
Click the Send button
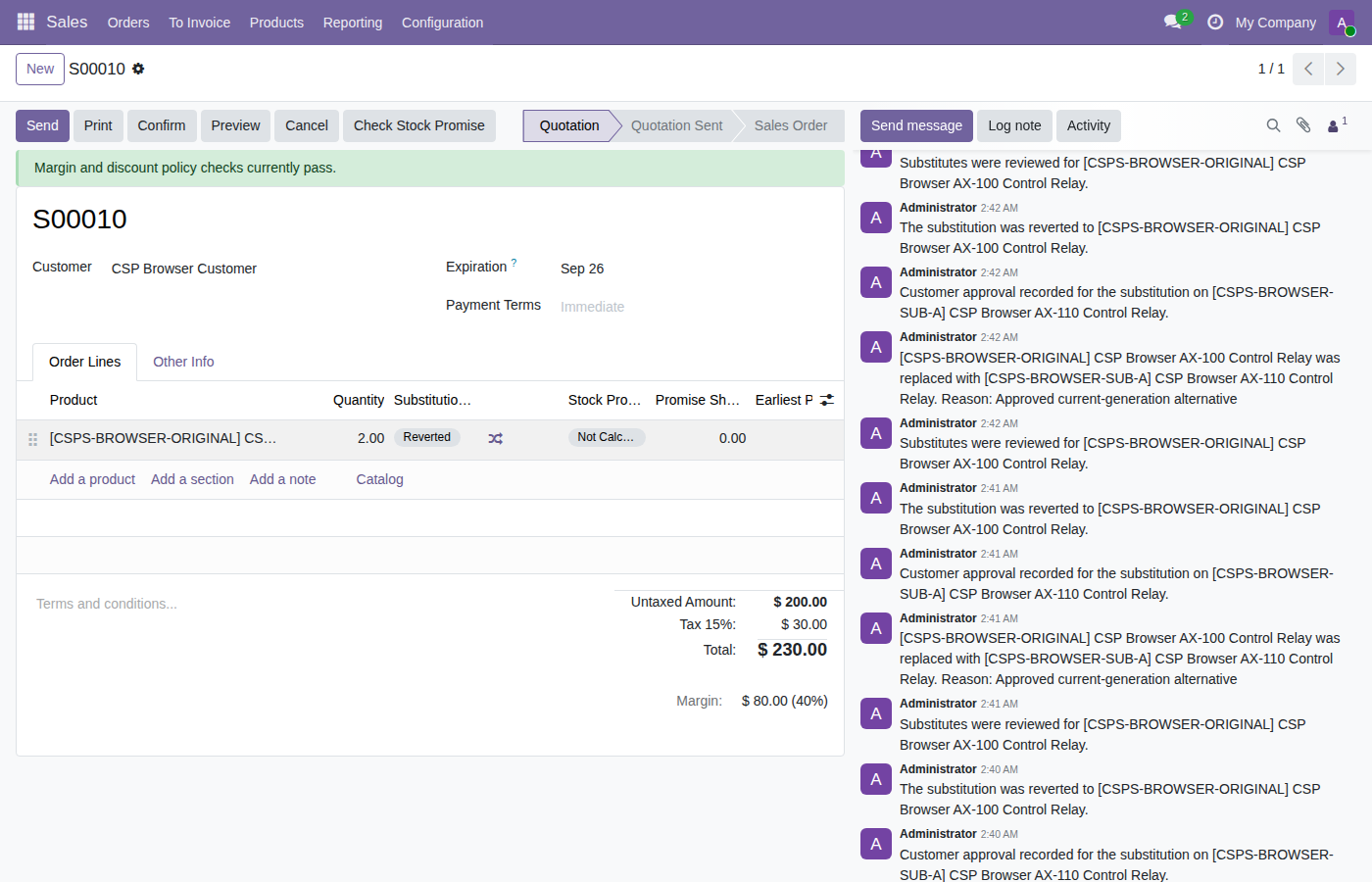pos(42,125)
